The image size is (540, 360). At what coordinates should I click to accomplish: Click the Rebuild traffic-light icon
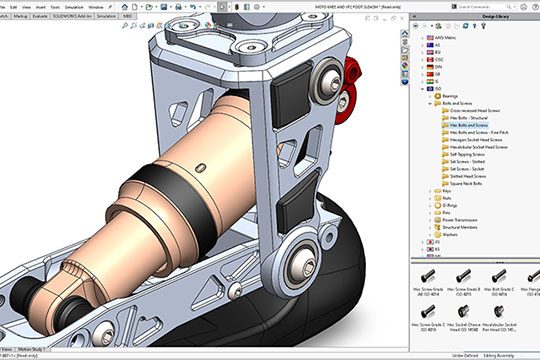pyautogui.click(x=237, y=7)
